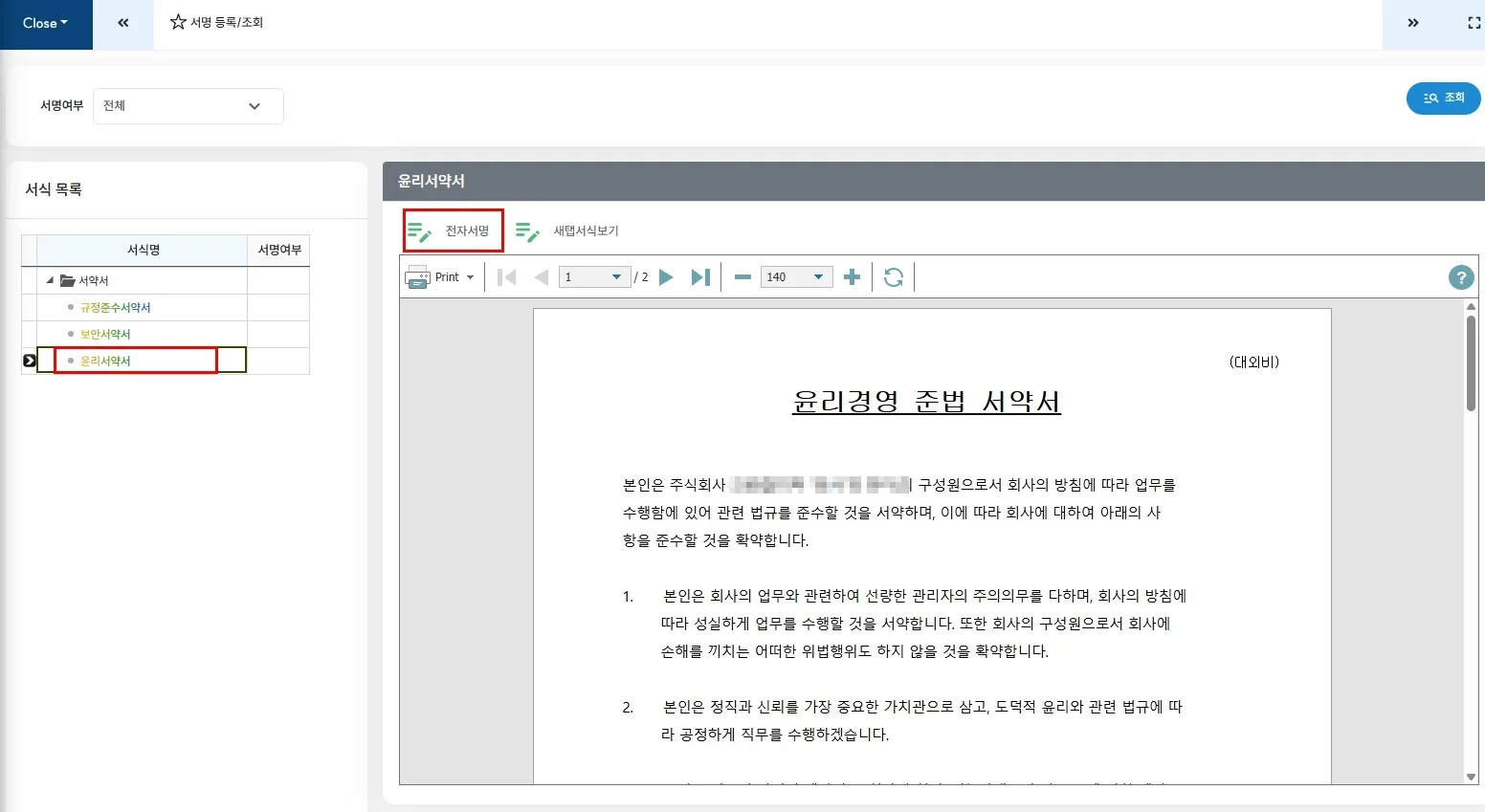Click 새탭서식보기 to view in new tab
The height and width of the screenshot is (812, 1485).
567,230
